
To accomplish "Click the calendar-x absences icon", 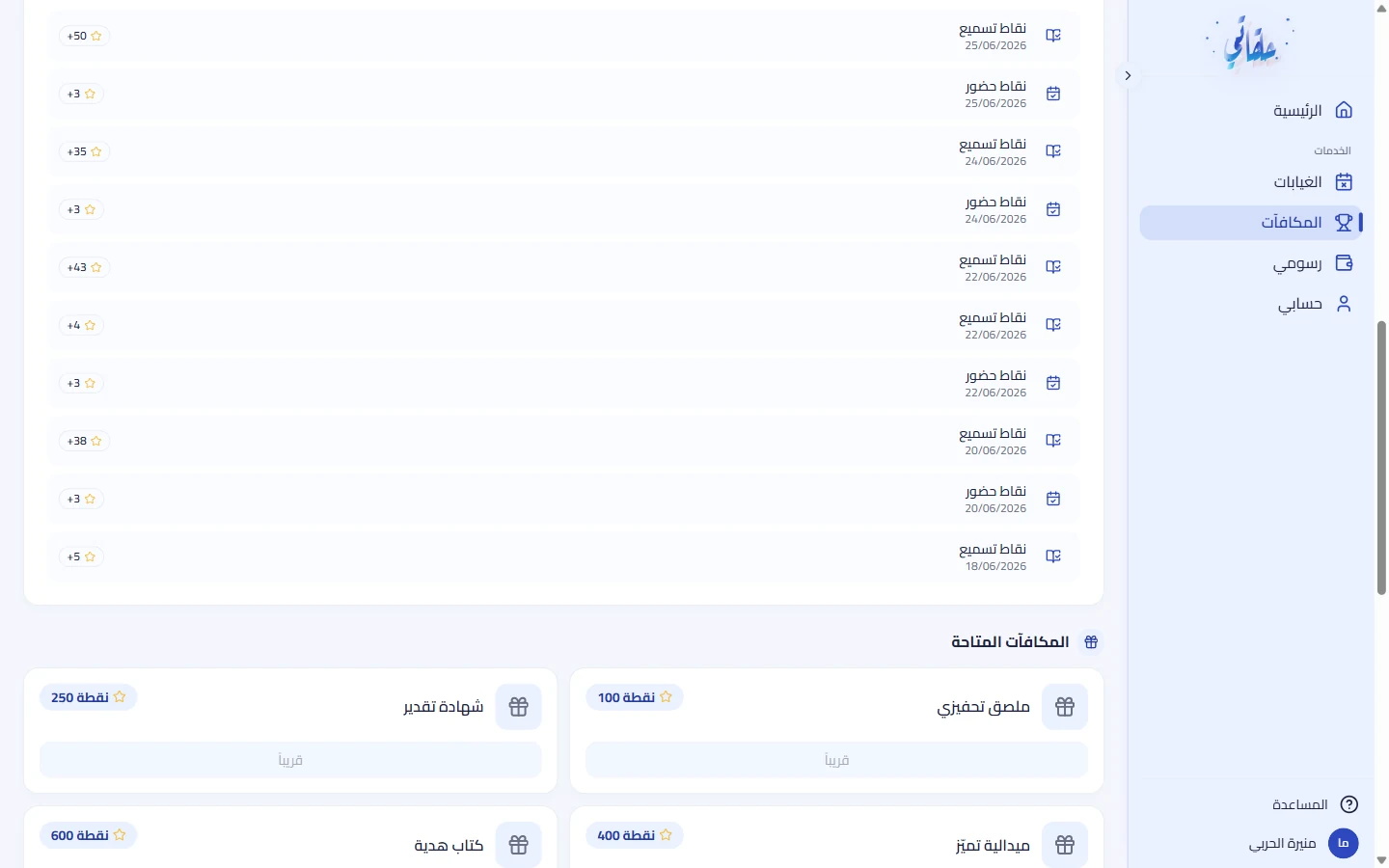I will pos(1344,181).
